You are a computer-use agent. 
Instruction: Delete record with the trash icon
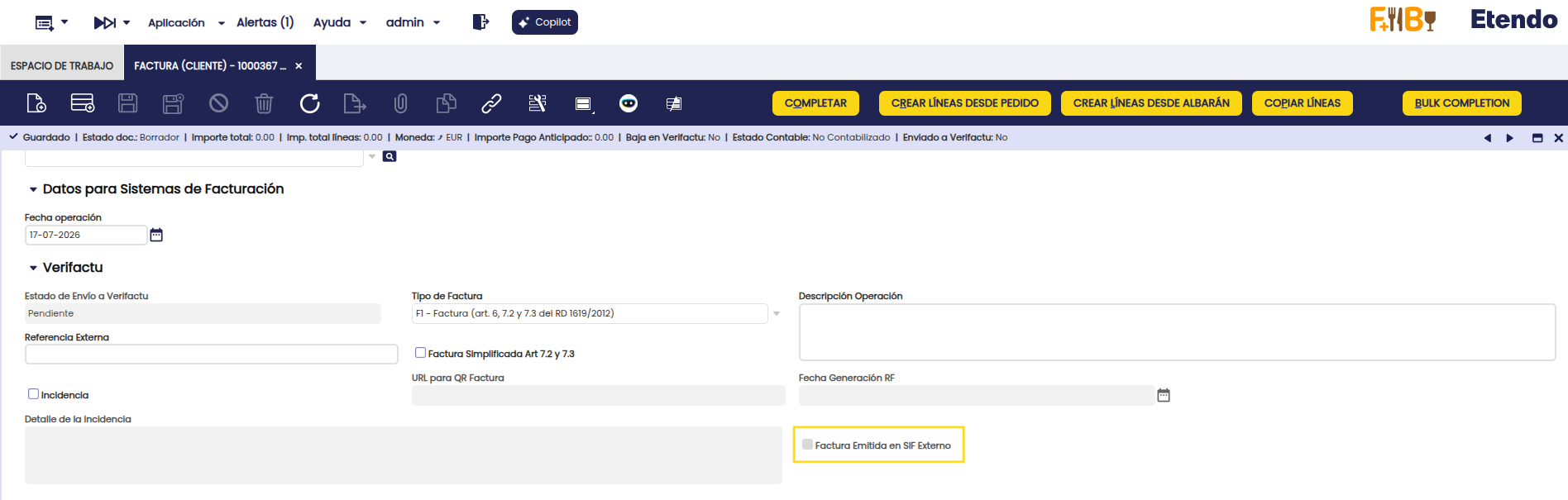[x=264, y=103]
